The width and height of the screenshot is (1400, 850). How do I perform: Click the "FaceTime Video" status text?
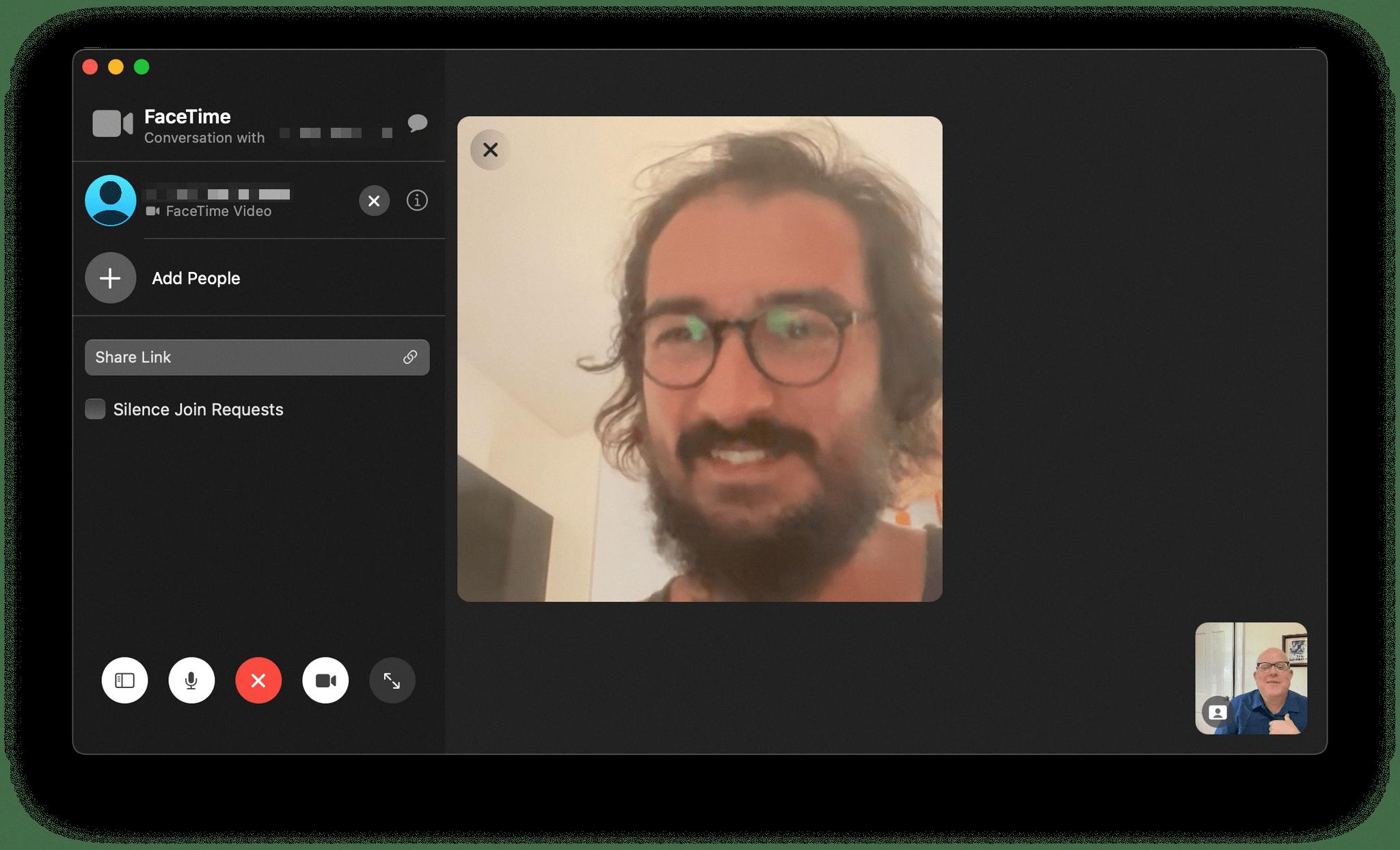[219, 211]
